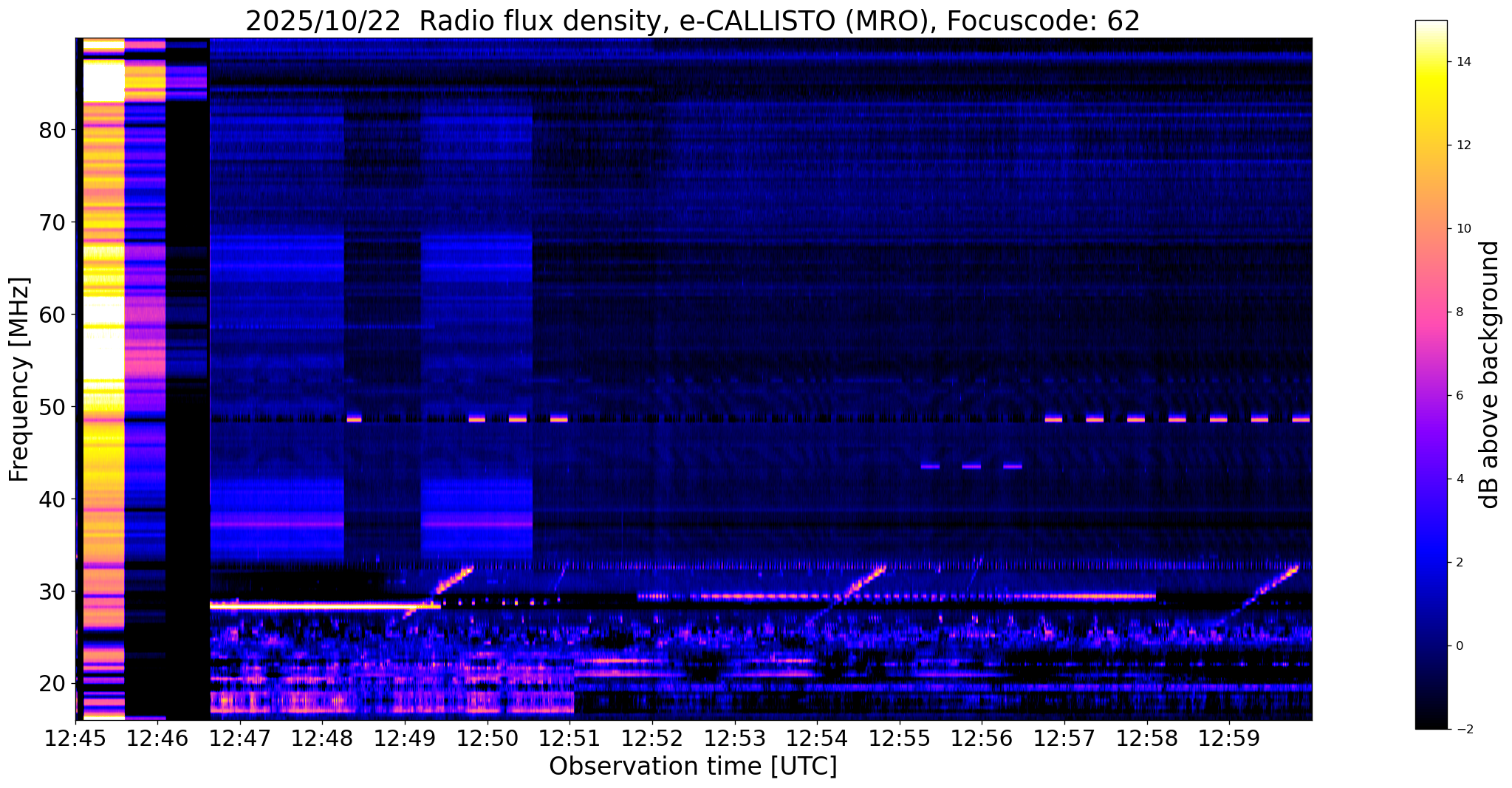Click the 12:54 time tick label
The height and width of the screenshot is (788, 1512).
[817, 737]
